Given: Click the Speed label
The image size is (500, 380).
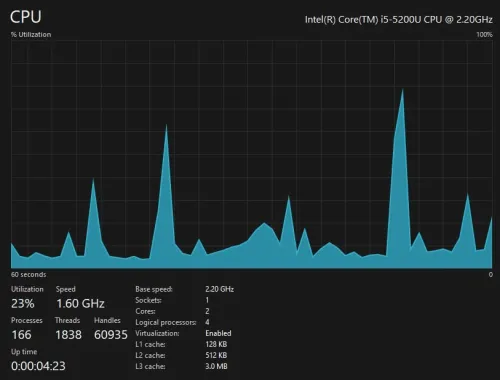Looking at the screenshot, I should point(66,289).
